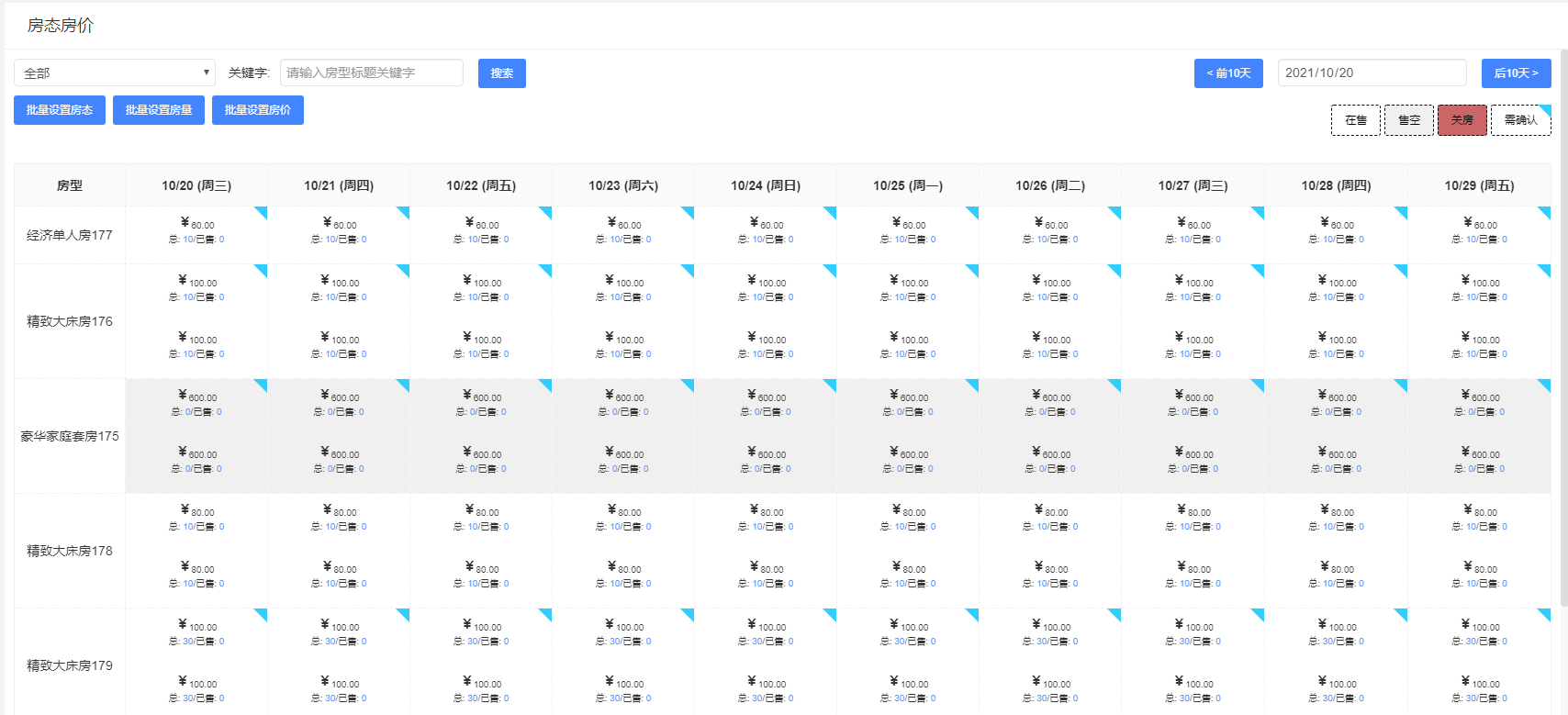1568x715 pixels.
Task: Click blue corner marker of 精致大床房179 on 10/28
Action: (x=1403, y=613)
